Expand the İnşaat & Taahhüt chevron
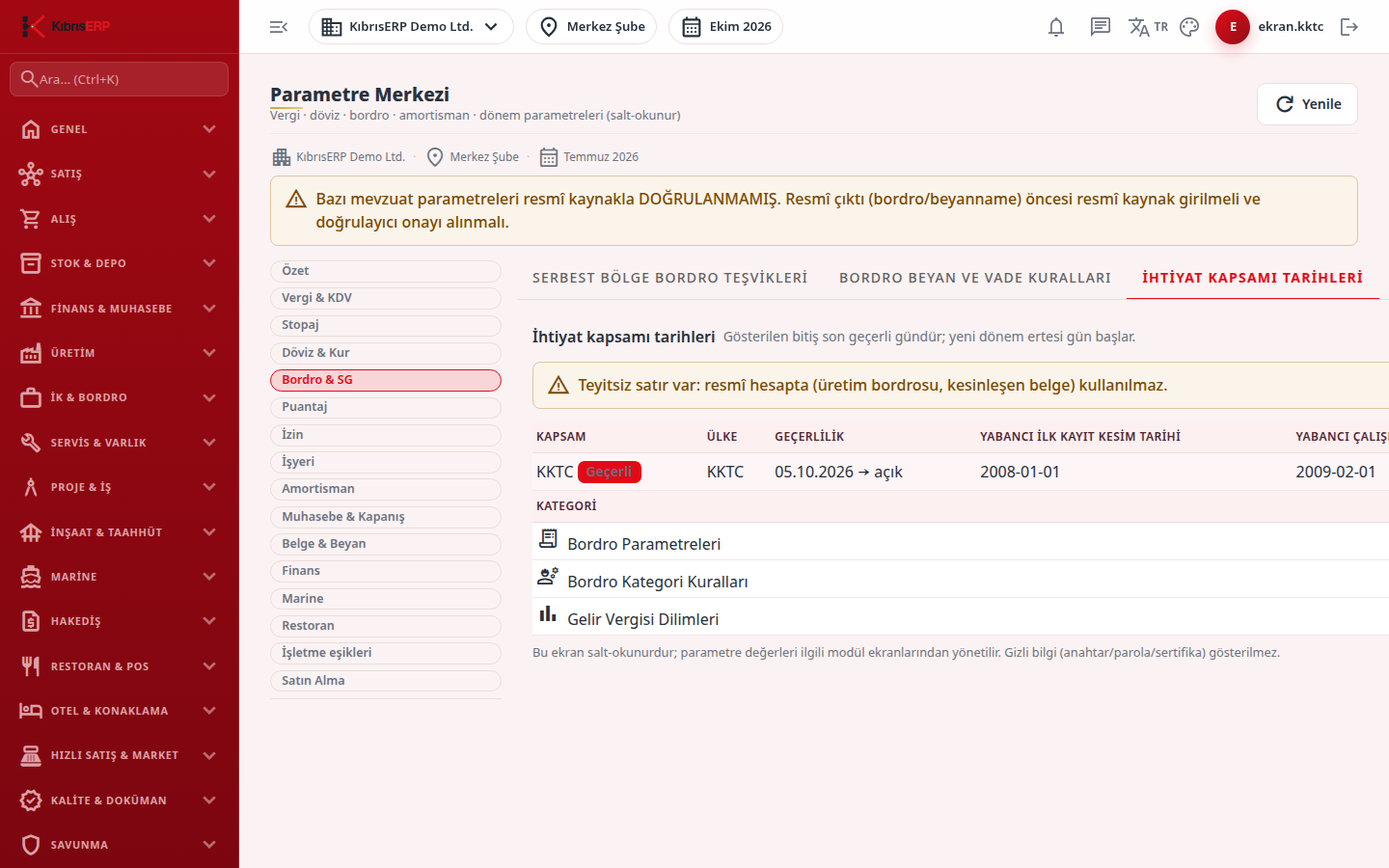1389x868 pixels. point(209,532)
